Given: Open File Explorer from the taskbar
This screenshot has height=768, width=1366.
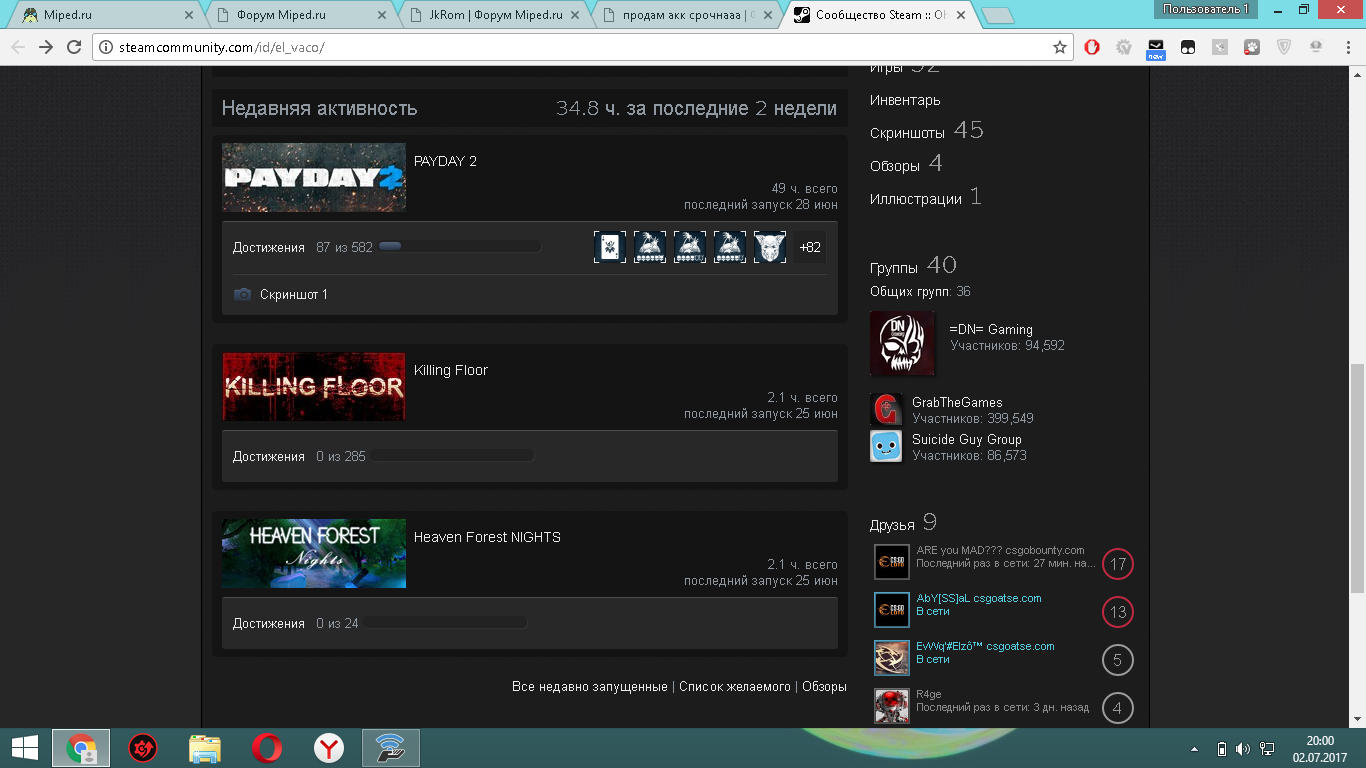Looking at the screenshot, I should (205, 748).
